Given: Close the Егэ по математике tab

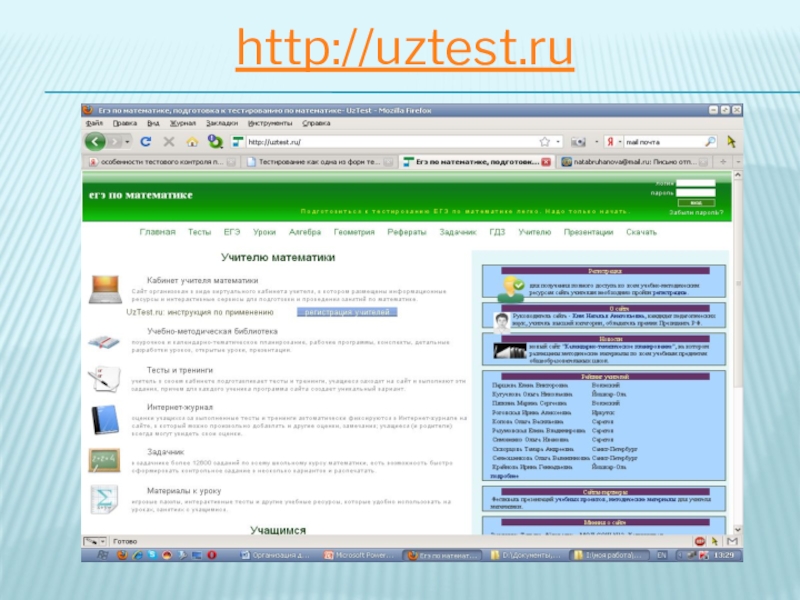Looking at the screenshot, I should point(546,162).
